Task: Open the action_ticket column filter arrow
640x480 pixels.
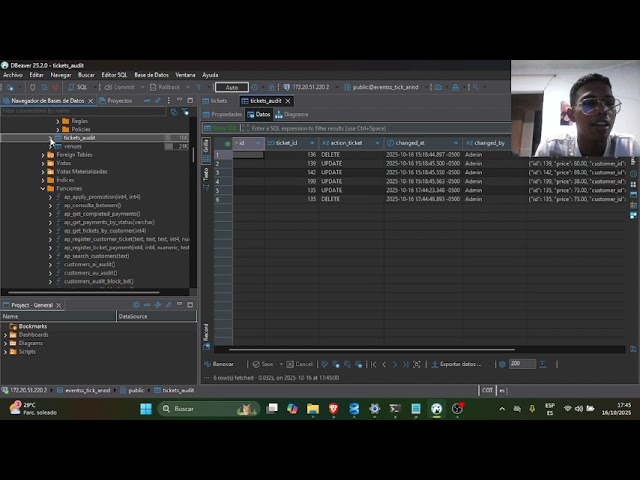Action: pyautogui.click(x=378, y=143)
